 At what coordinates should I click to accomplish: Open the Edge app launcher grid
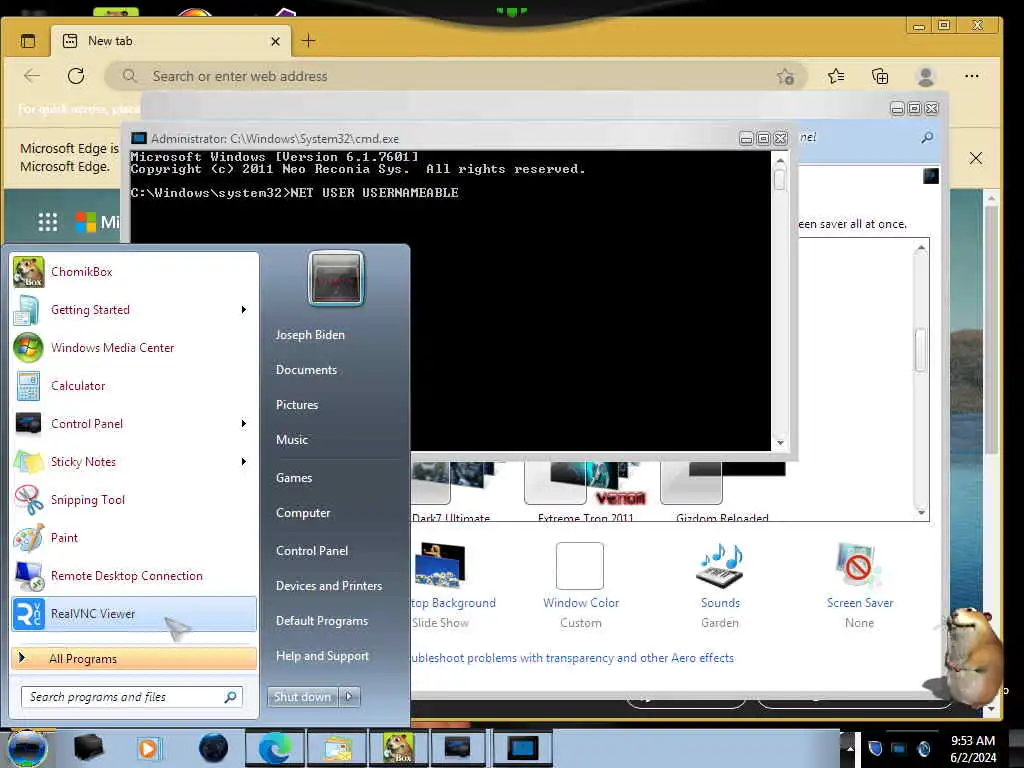point(48,222)
